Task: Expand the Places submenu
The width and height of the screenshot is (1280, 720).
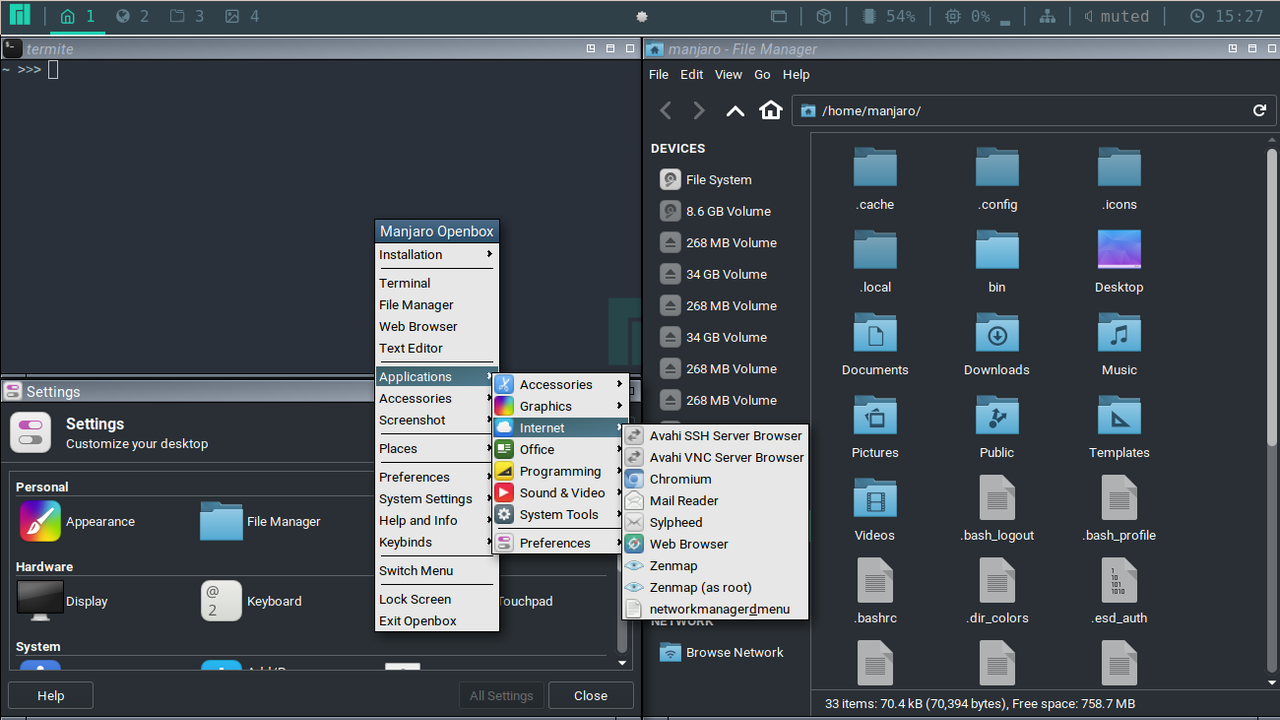Action: click(436, 448)
